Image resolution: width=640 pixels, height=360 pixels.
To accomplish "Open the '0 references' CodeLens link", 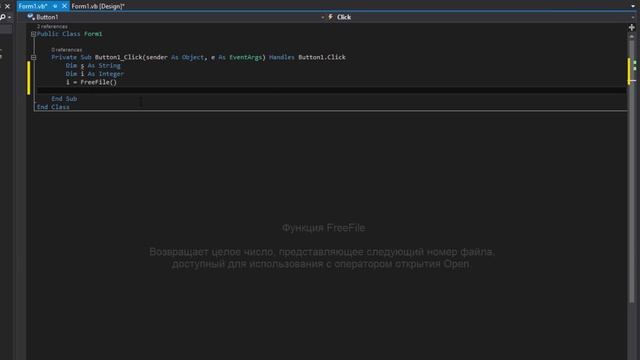I will pyautogui.click(x=67, y=50).
